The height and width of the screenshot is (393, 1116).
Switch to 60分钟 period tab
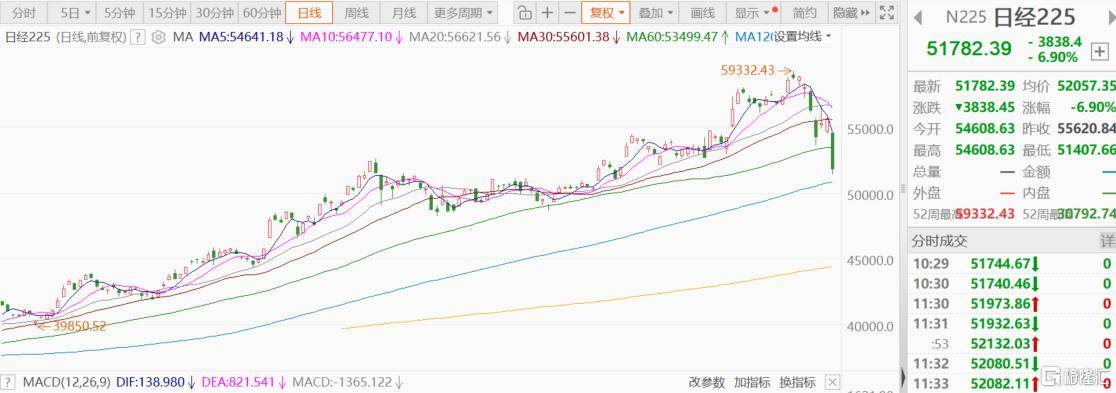(x=261, y=13)
